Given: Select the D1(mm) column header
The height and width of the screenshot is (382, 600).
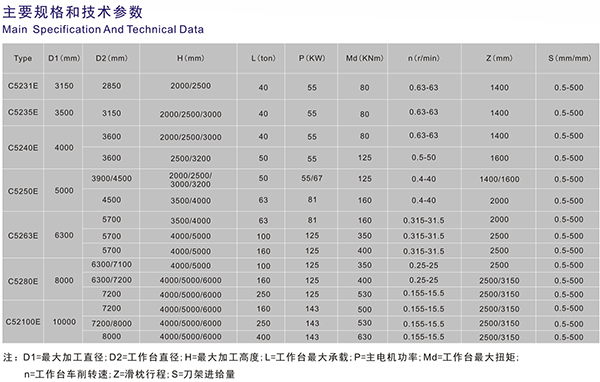Looking at the screenshot, I should [x=64, y=58].
